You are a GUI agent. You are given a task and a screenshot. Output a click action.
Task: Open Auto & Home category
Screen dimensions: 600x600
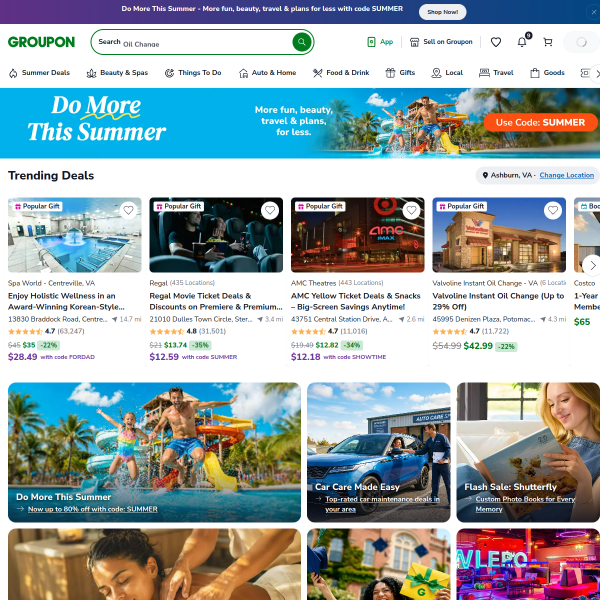coord(267,73)
